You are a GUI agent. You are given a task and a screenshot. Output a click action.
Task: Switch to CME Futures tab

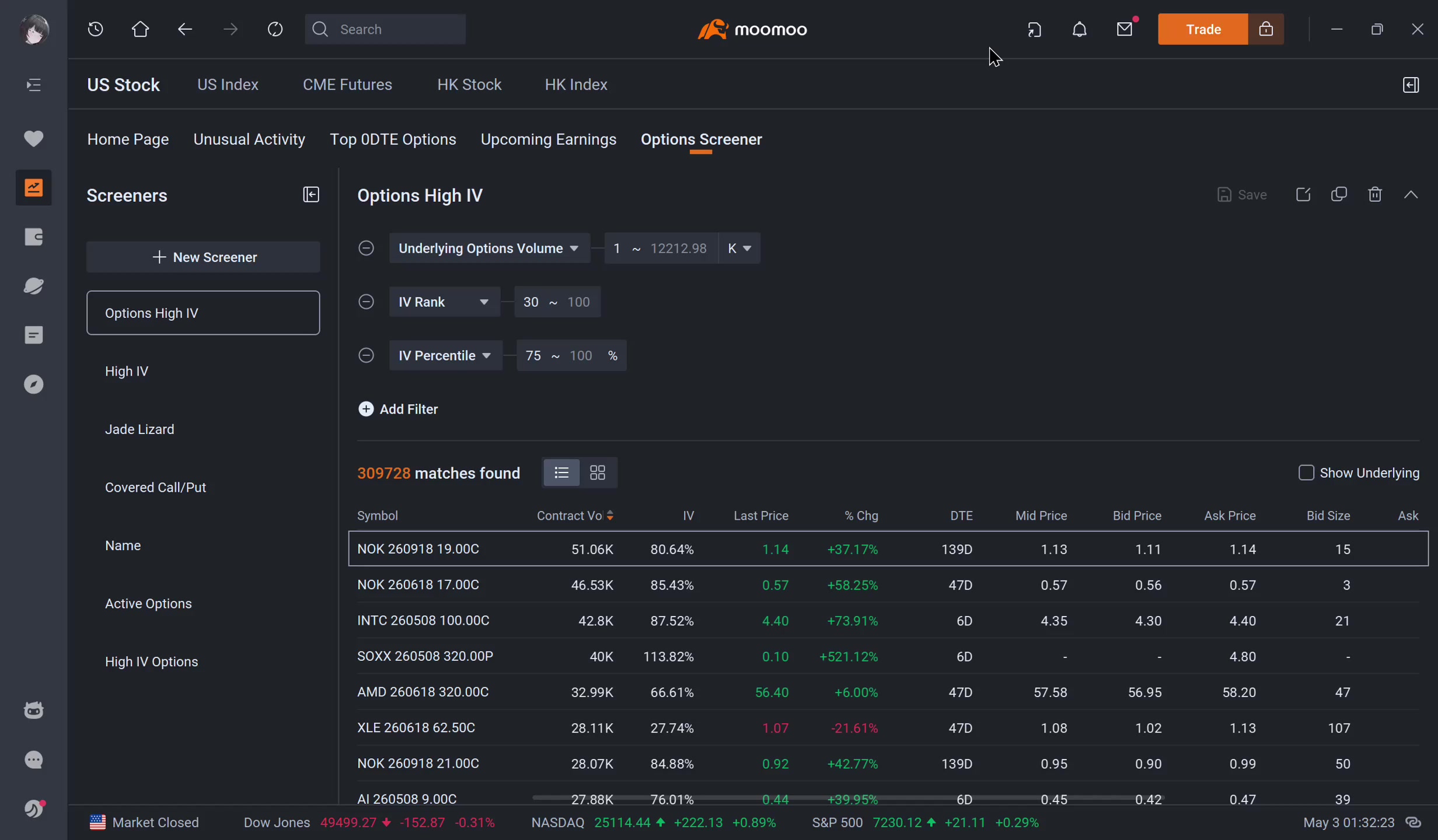point(347,85)
